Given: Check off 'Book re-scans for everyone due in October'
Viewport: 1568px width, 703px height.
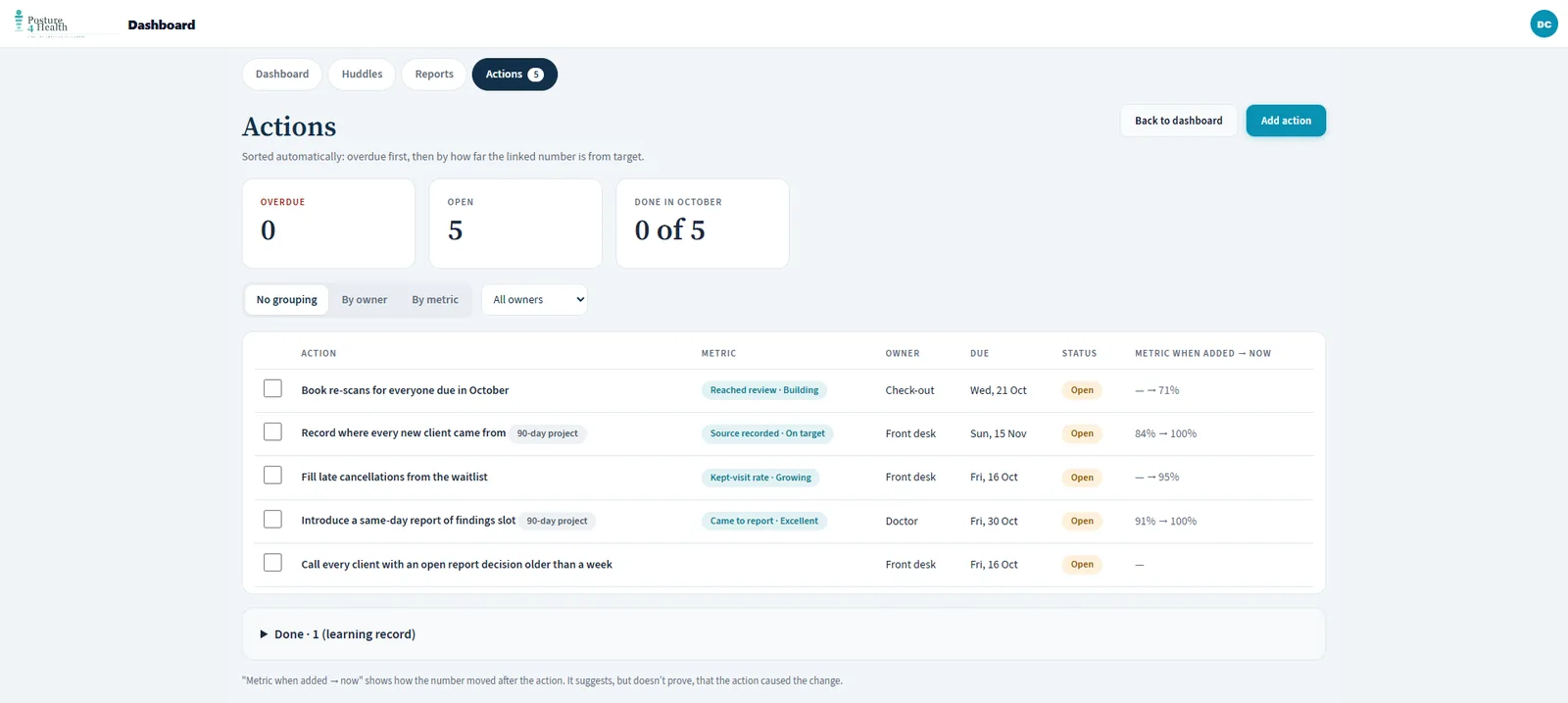Looking at the screenshot, I should point(272,388).
